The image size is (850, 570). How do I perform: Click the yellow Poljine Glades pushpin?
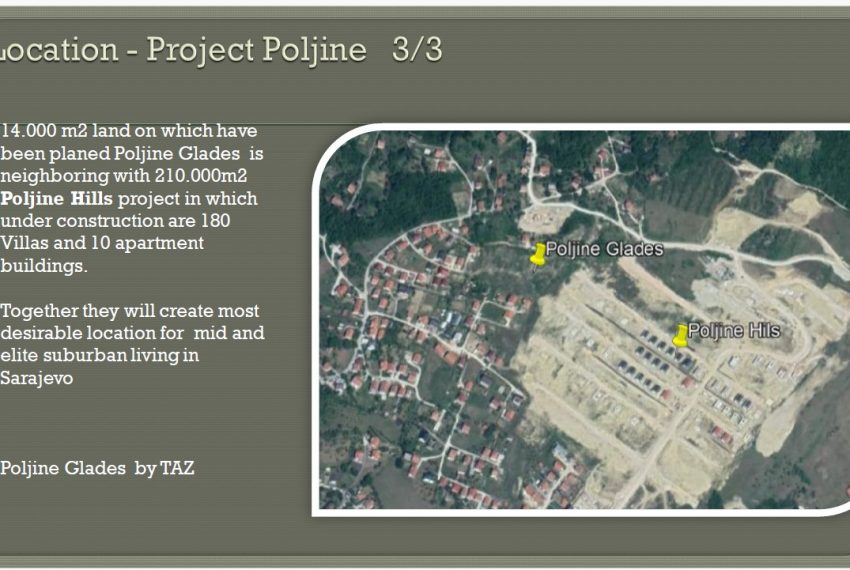538,254
